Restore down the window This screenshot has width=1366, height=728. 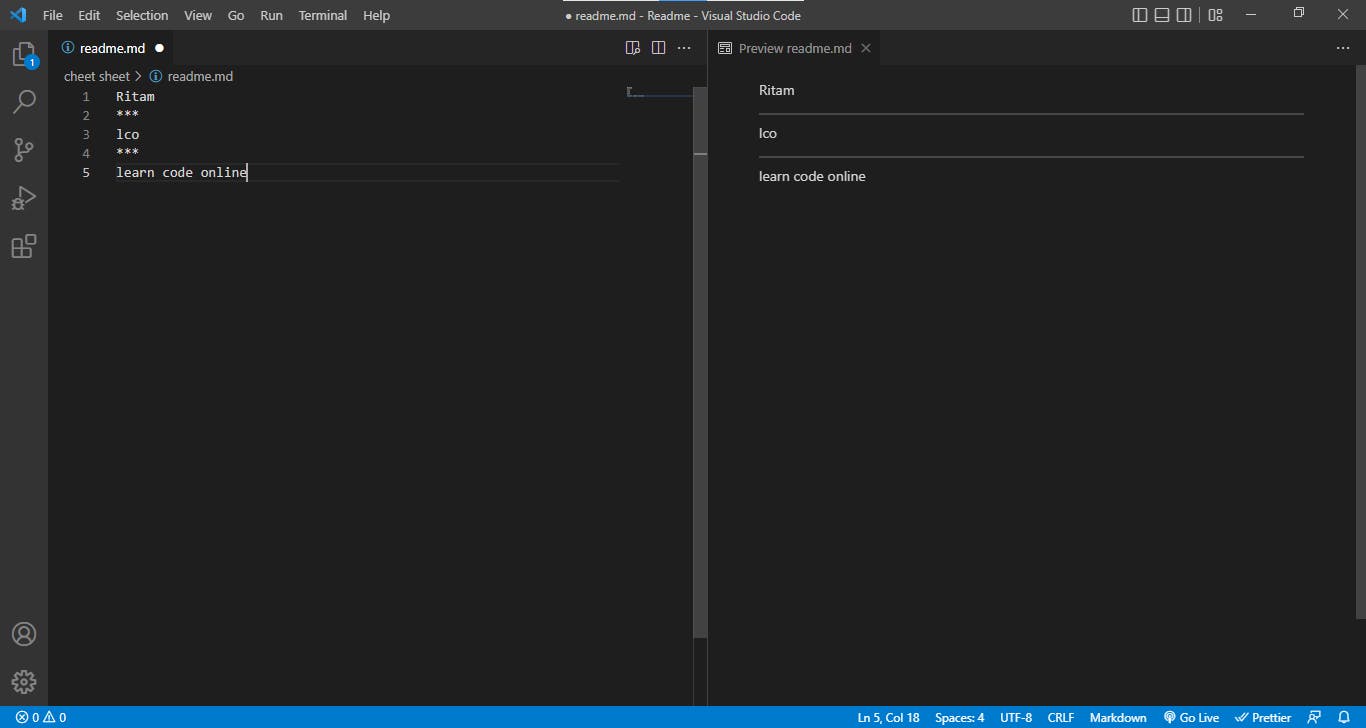point(1298,14)
